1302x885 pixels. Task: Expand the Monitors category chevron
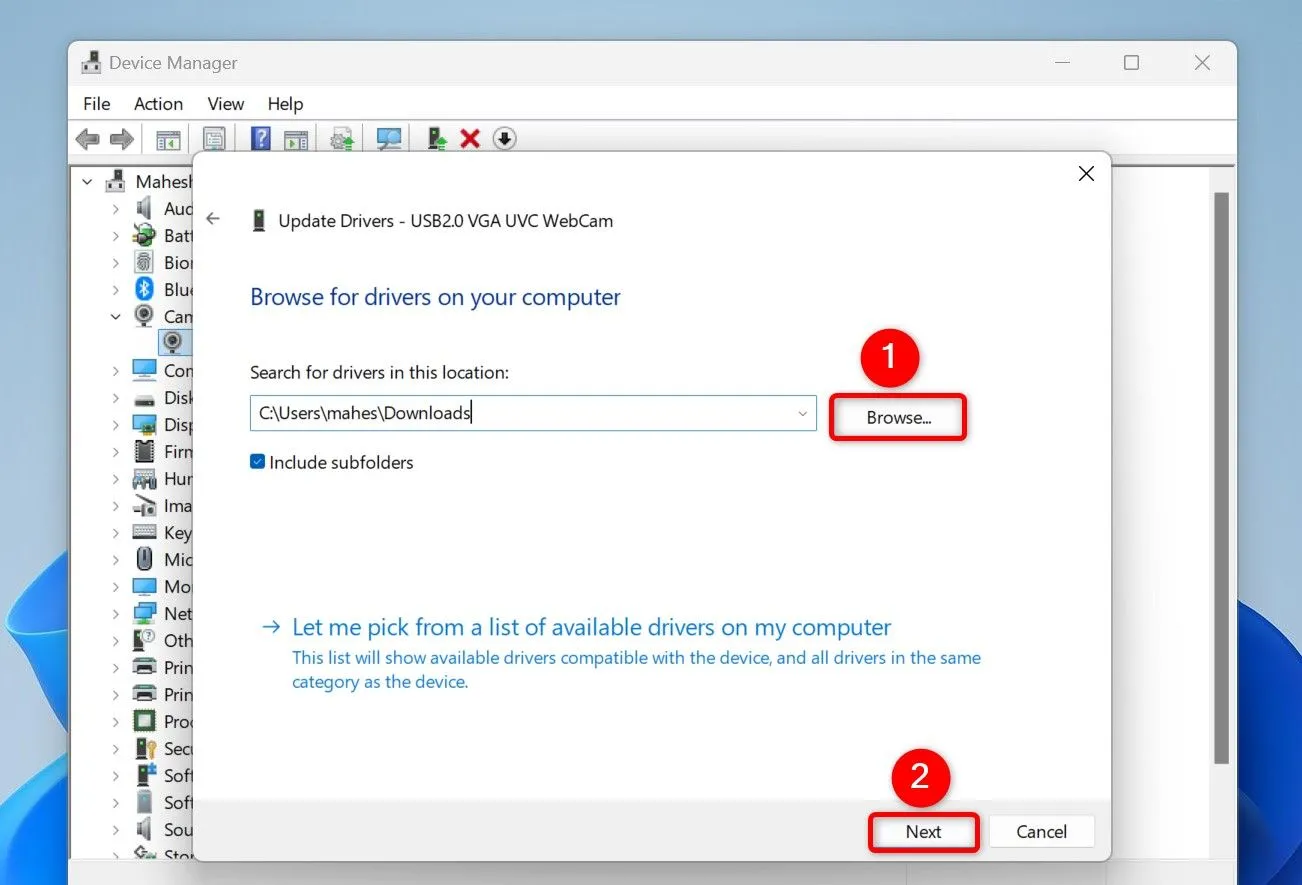[116, 586]
